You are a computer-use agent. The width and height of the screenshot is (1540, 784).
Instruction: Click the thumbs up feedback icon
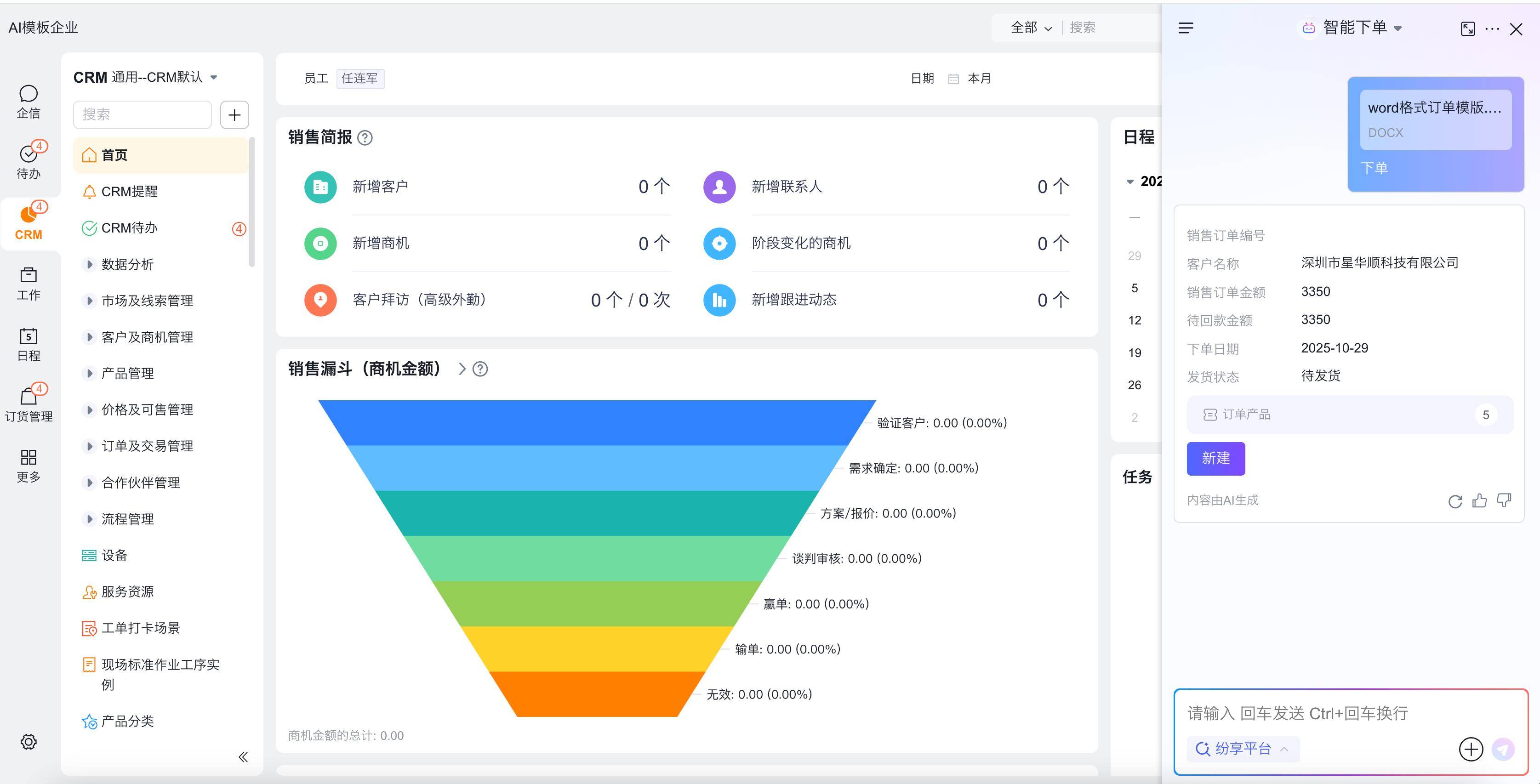pos(1480,501)
